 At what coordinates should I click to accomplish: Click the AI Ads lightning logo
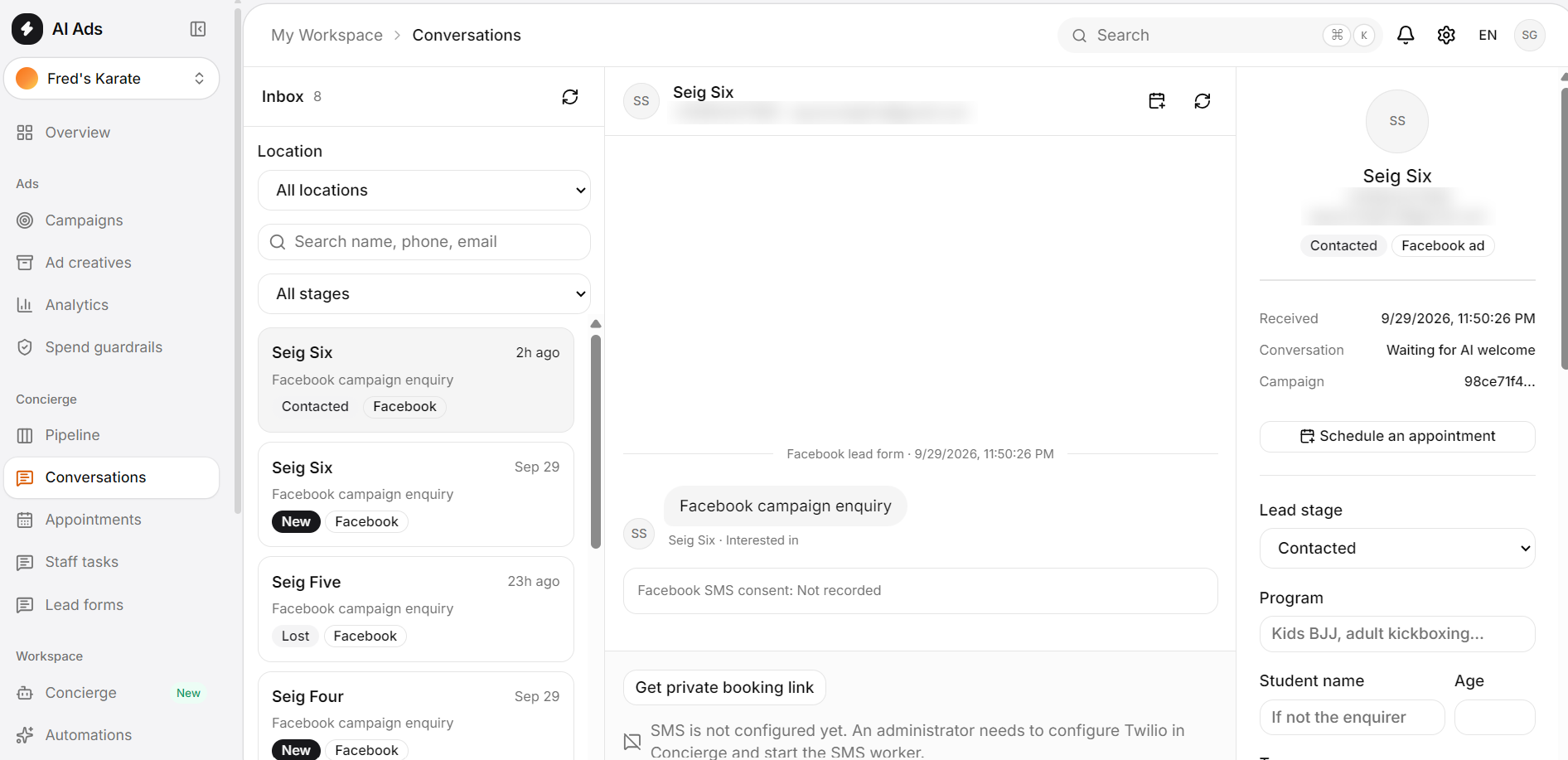tap(27, 29)
